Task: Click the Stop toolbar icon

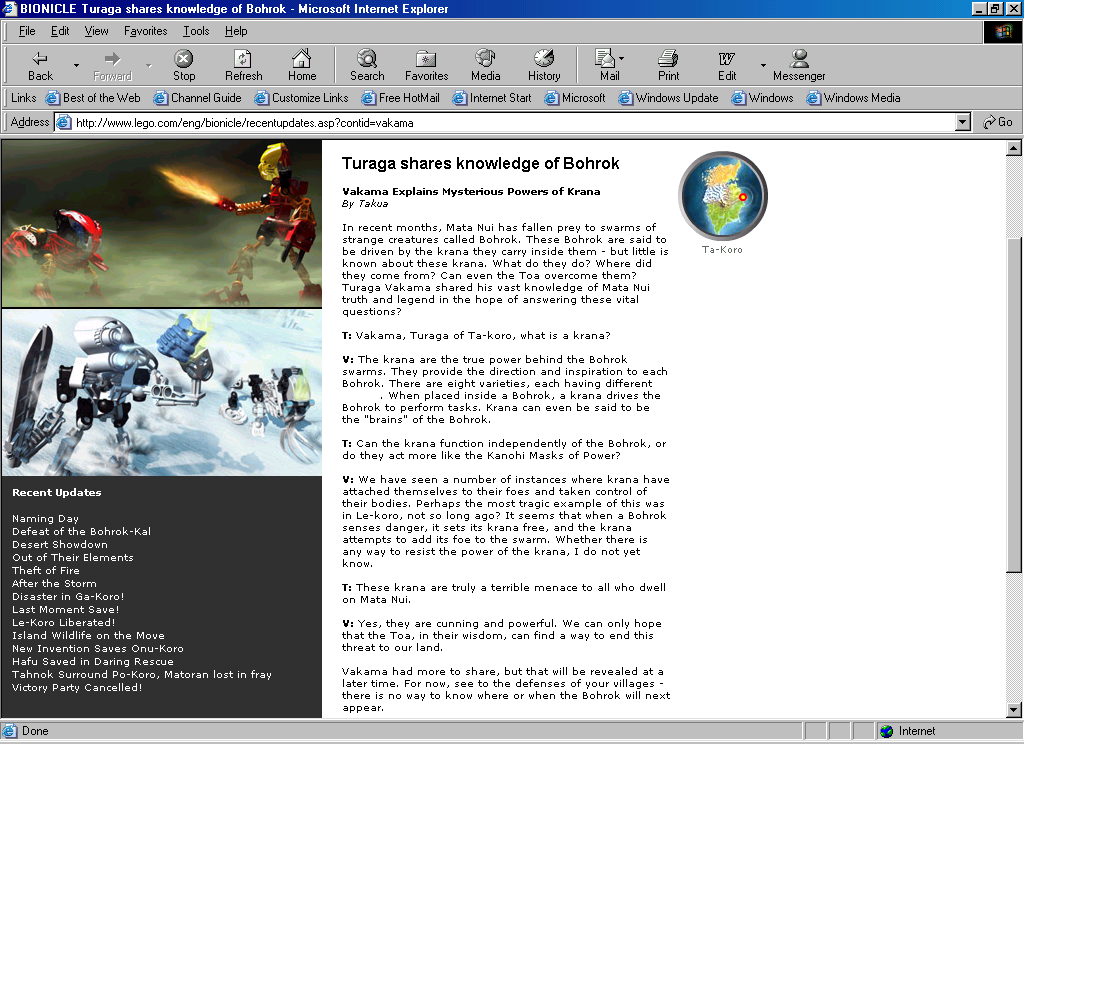Action: 184,65
